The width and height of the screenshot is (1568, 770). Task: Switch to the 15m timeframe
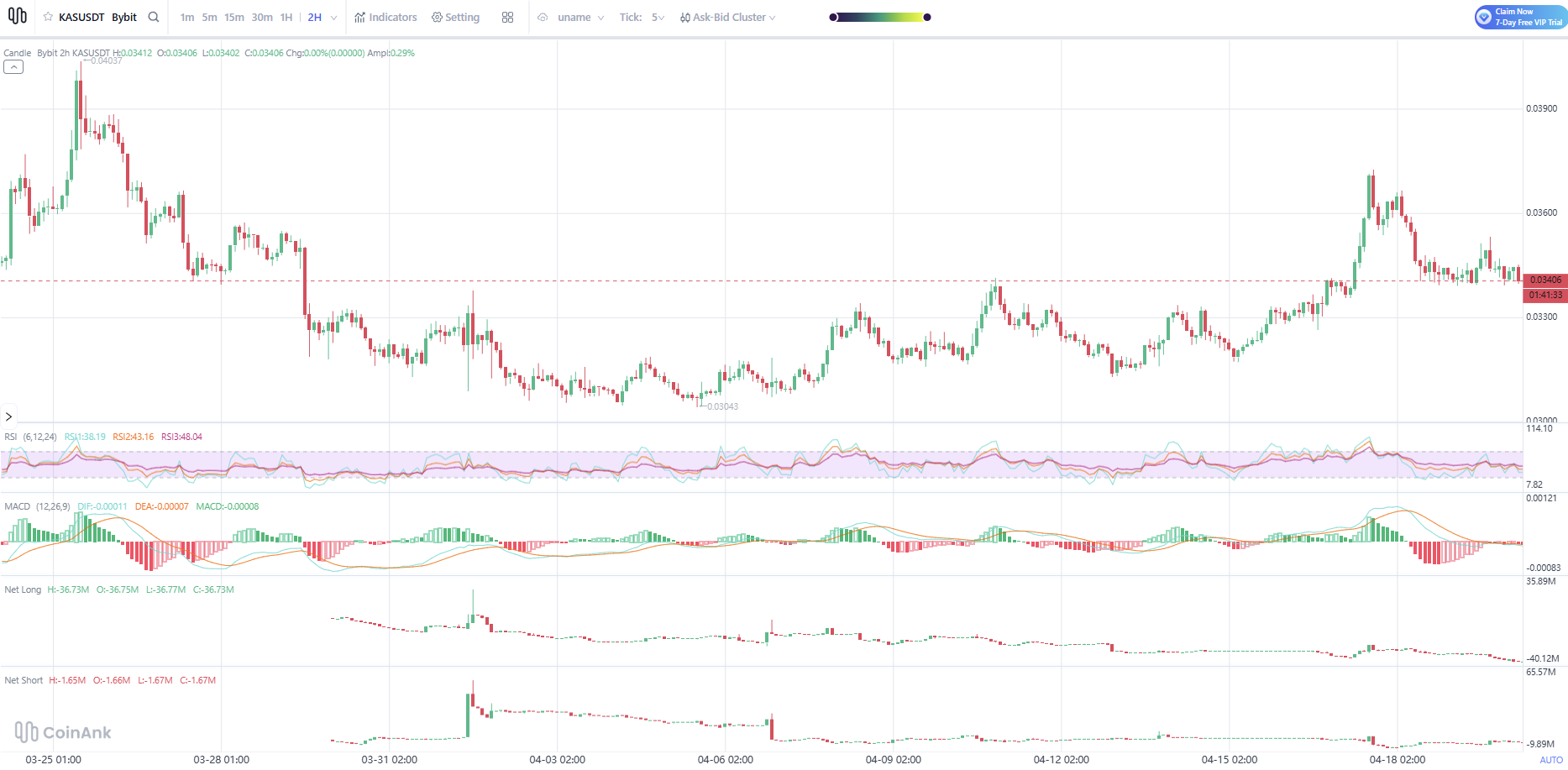(233, 17)
